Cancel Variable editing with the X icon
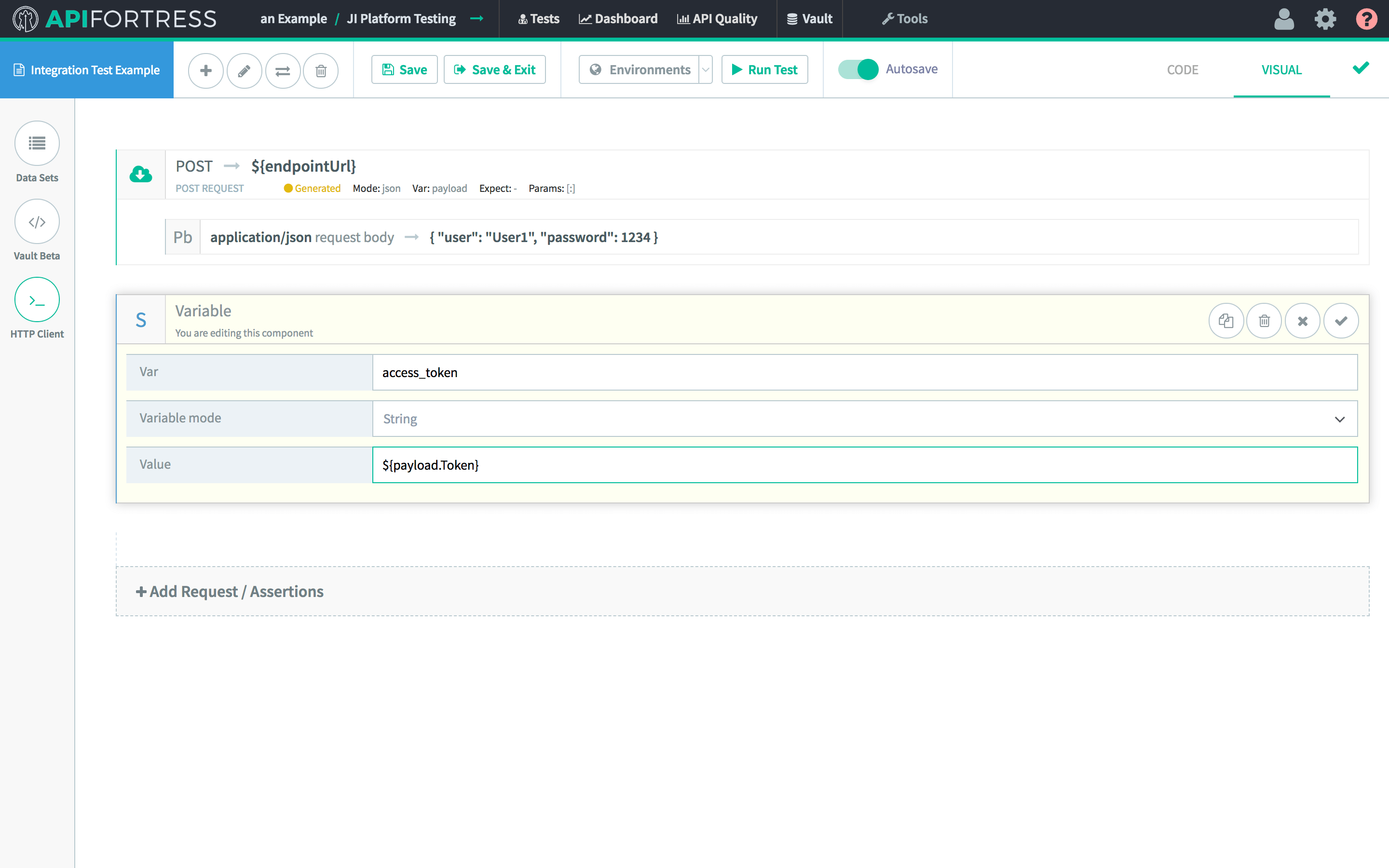Viewport: 1389px width, 868px height. pos(1302,320)
